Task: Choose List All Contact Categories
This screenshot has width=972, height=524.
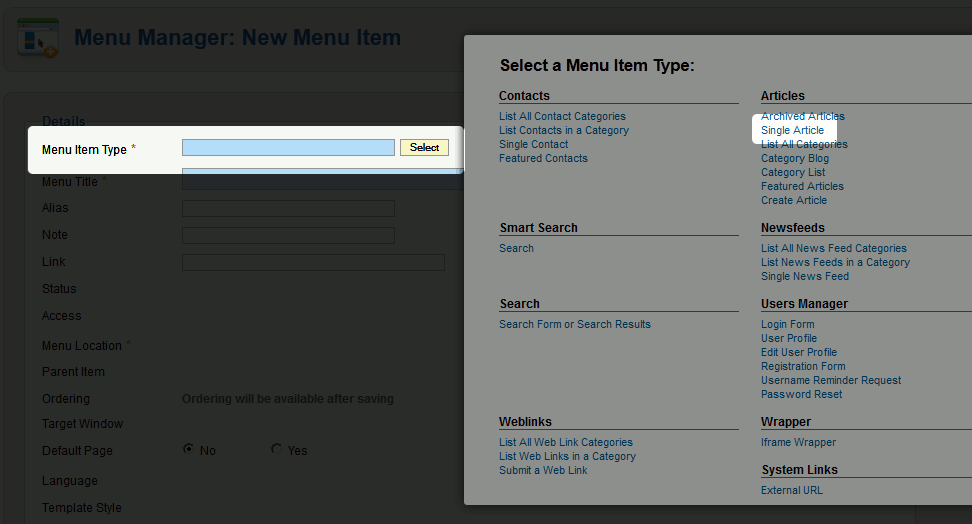Action: click(x=562, y=116)
